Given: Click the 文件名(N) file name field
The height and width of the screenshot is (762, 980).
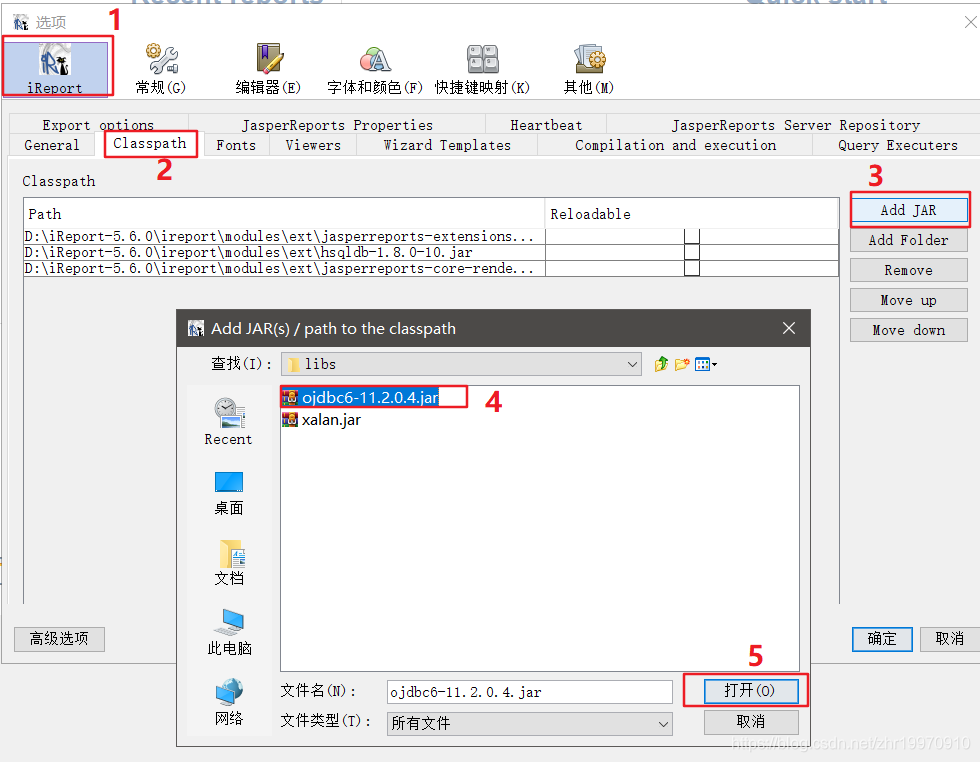Looking at the screenshot, I should pyautogui.click(x=529, y=692).
